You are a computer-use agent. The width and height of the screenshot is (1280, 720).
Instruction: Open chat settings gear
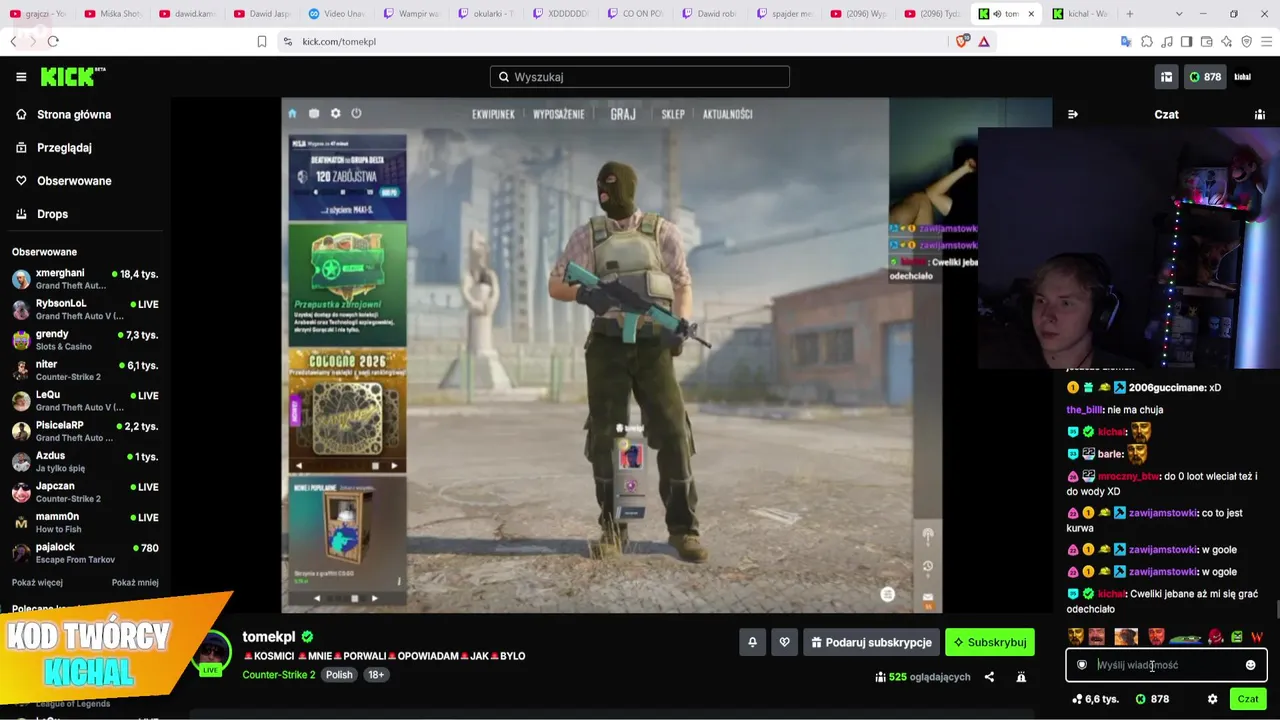pyautogui.click(x=1213, y=699)
